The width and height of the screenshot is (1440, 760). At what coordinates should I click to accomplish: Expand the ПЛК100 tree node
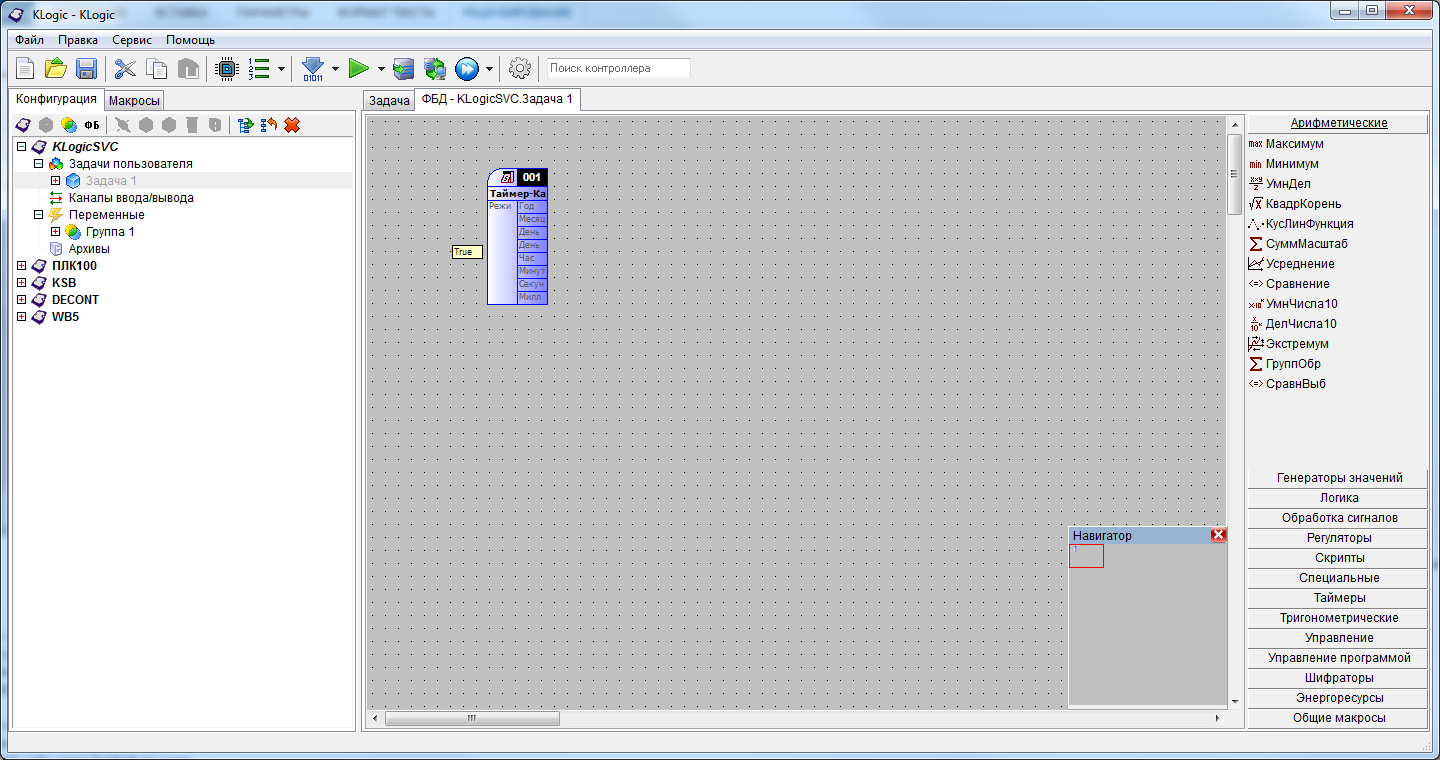pyautogui.click(x=22, y=266)
